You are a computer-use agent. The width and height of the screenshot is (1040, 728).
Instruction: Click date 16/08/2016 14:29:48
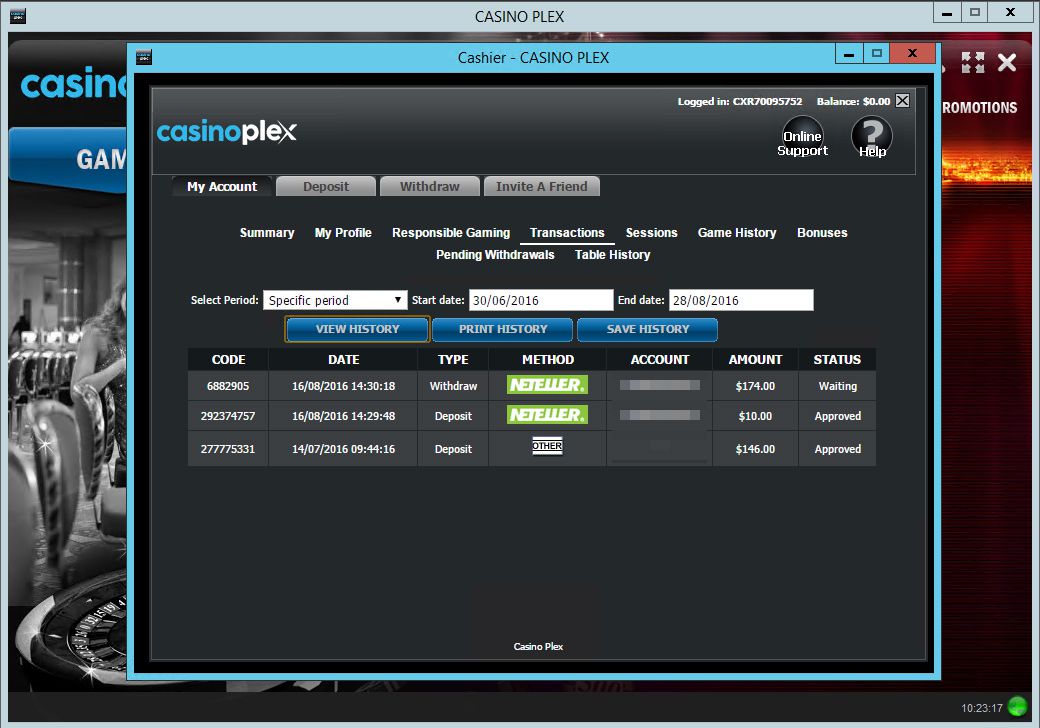pyautogui.click(x=344, y=416)
